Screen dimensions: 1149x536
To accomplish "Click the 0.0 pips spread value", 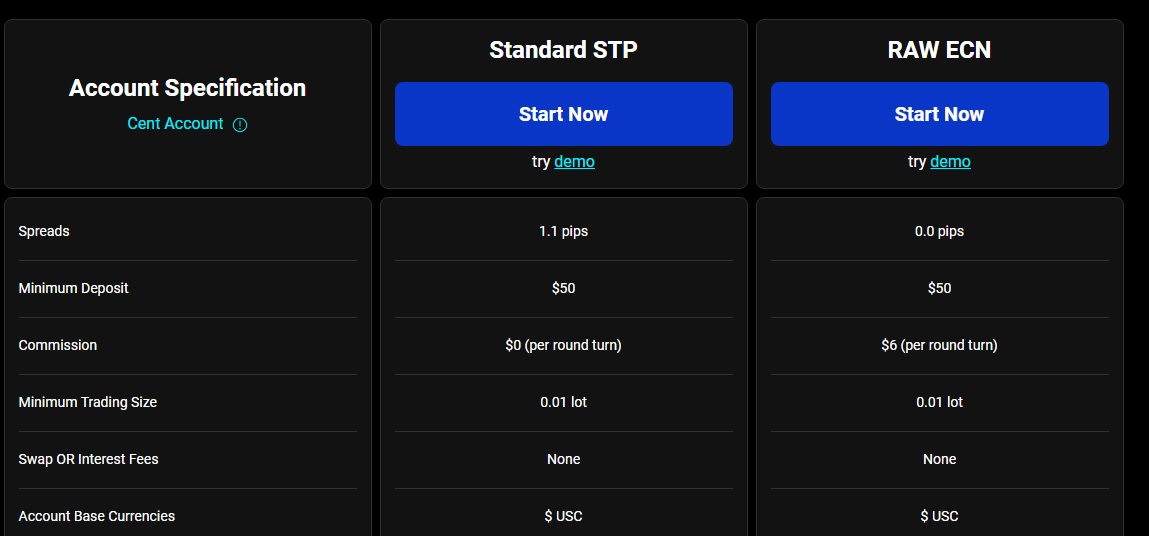I will 939,231.
